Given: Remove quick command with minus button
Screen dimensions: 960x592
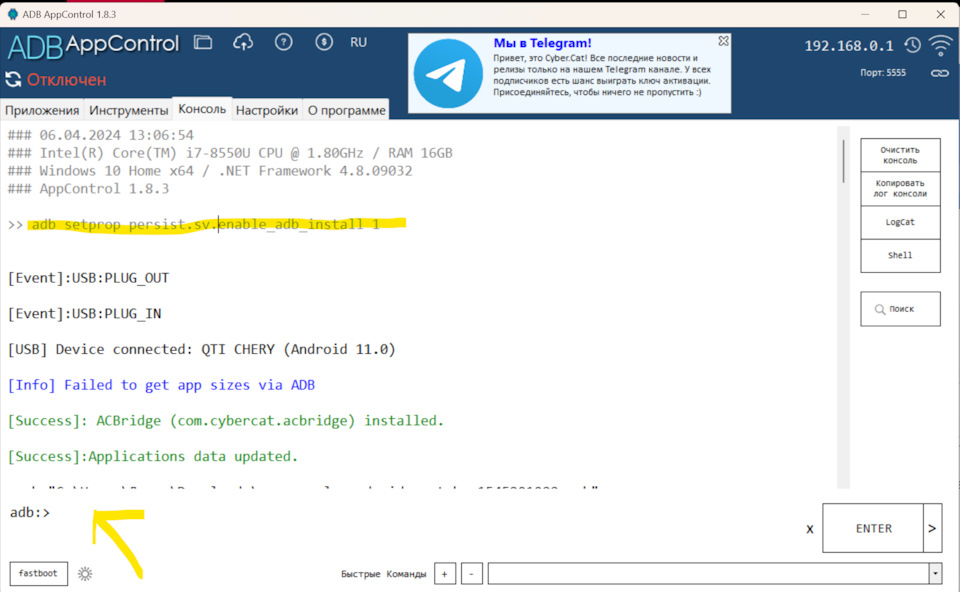Looking at the screenshot, I should tap(471, 574).
